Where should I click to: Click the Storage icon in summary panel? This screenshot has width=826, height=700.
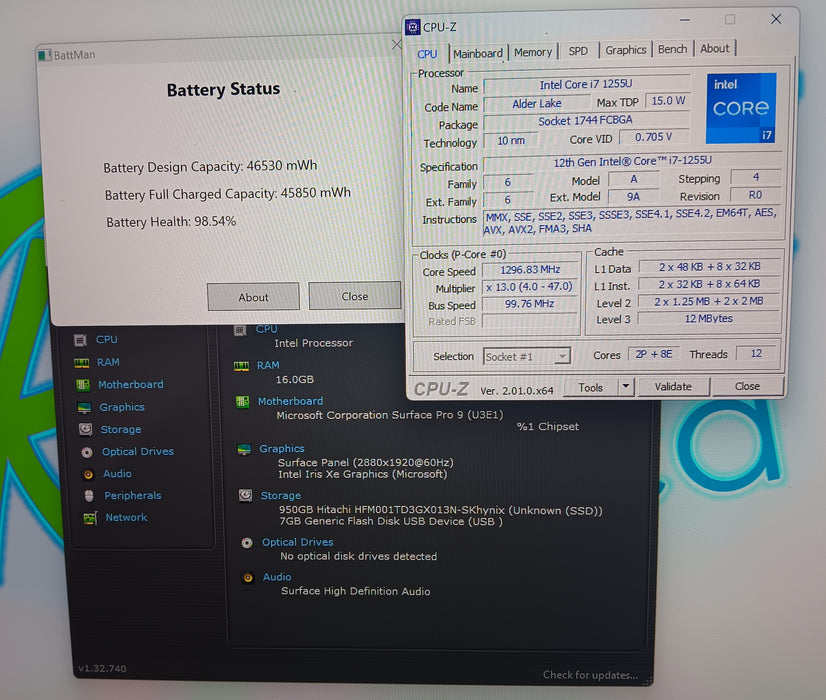(x=245, y=496)
